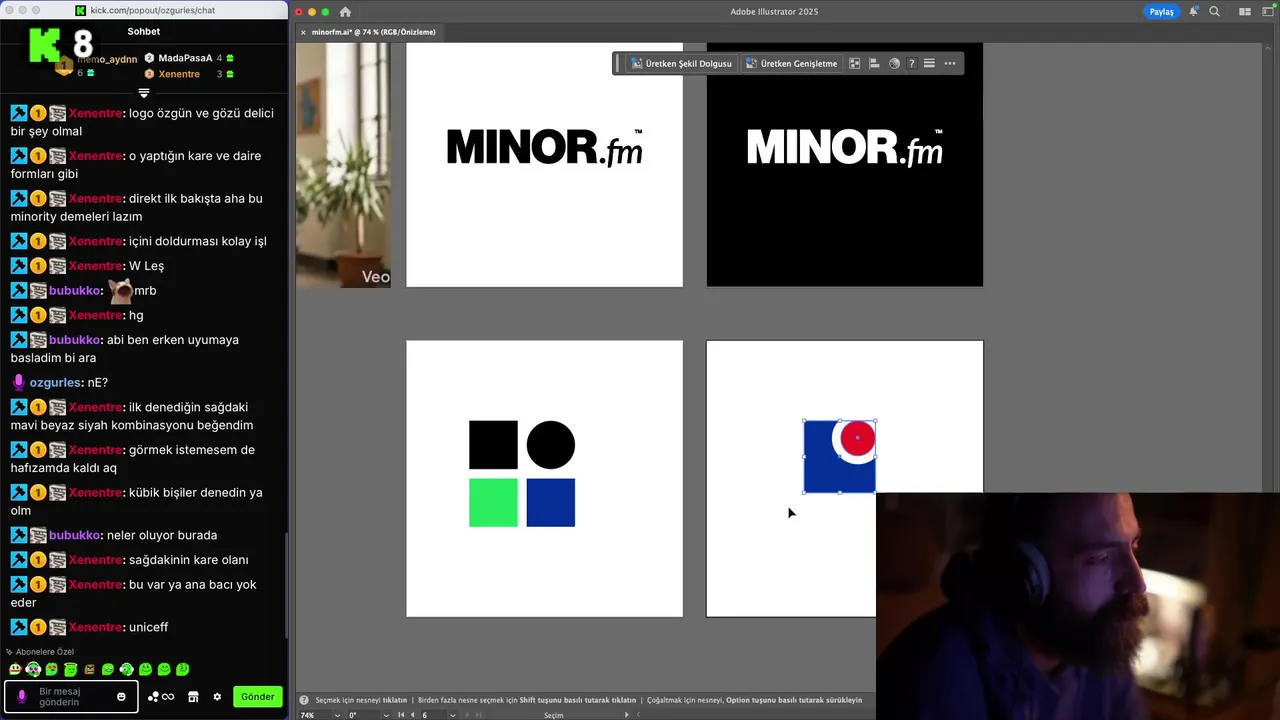Viewport: 1280px width, 720px height.
Task: Select the black square on the artboard
Action: pyautogui.click(x=493, y=445)
